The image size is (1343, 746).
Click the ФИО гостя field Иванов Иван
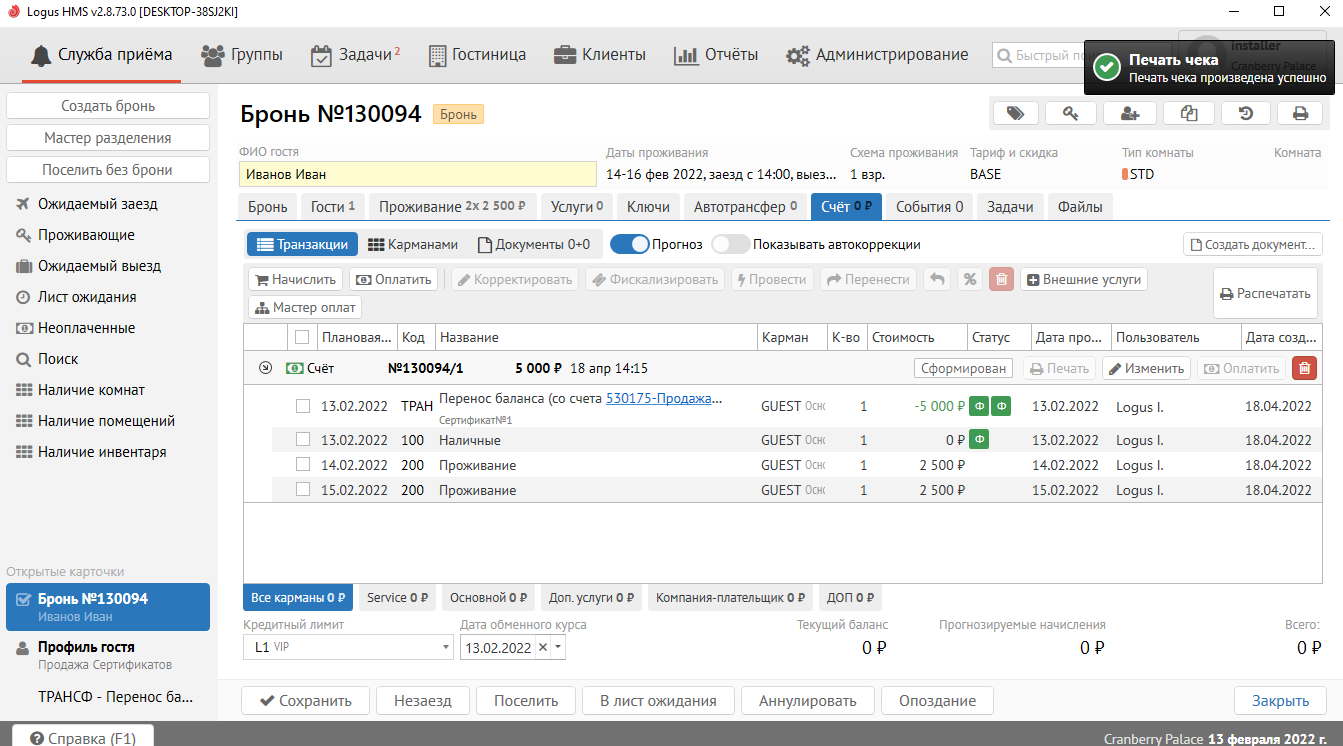417,174
